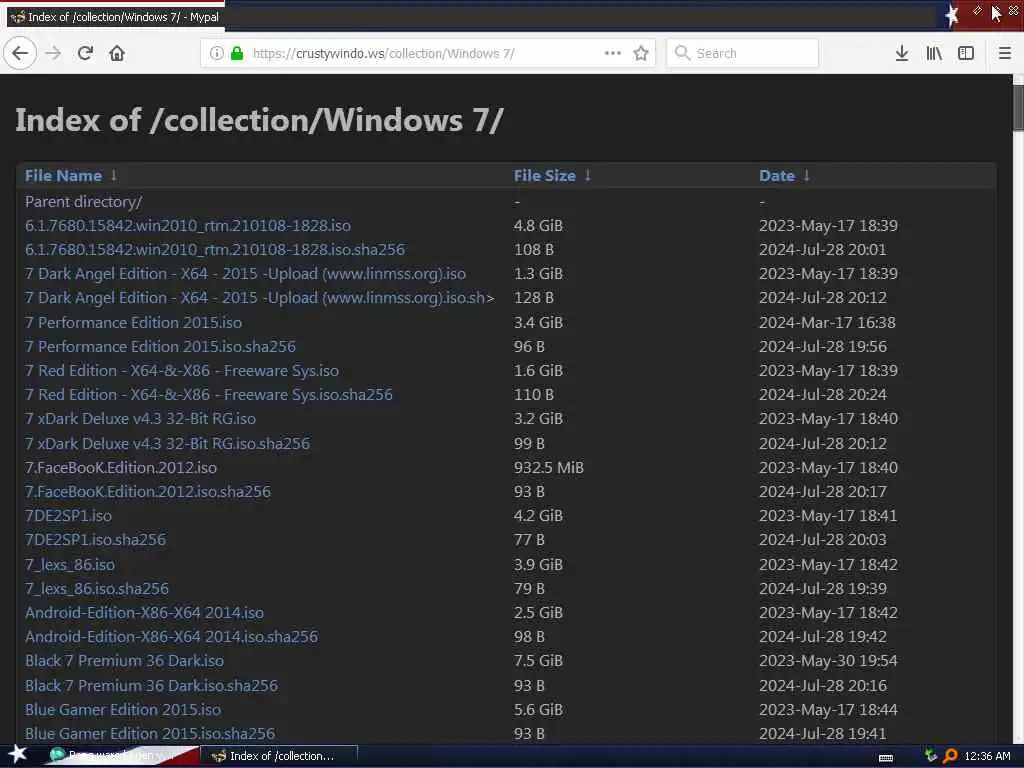Open 7 Performance Edition 2015.iso
The width and height of the screenshot is (1024, 768).
point(133,323)
